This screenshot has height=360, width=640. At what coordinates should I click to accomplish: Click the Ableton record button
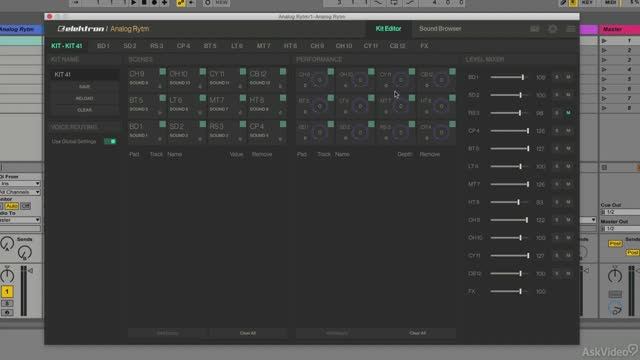pyautogui.click(x=154, y=2)
